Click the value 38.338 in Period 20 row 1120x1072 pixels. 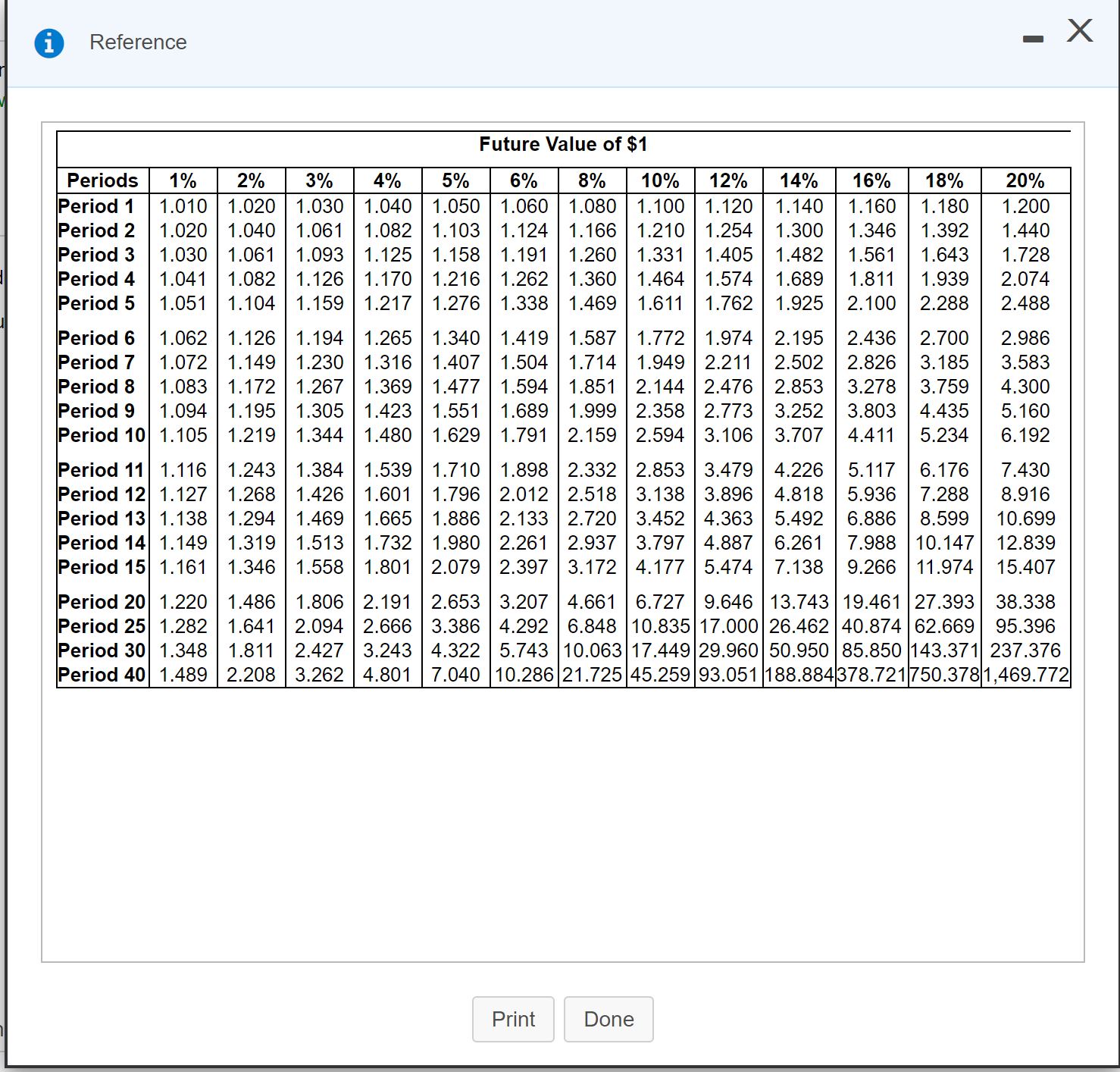(x=1025, y=602)
